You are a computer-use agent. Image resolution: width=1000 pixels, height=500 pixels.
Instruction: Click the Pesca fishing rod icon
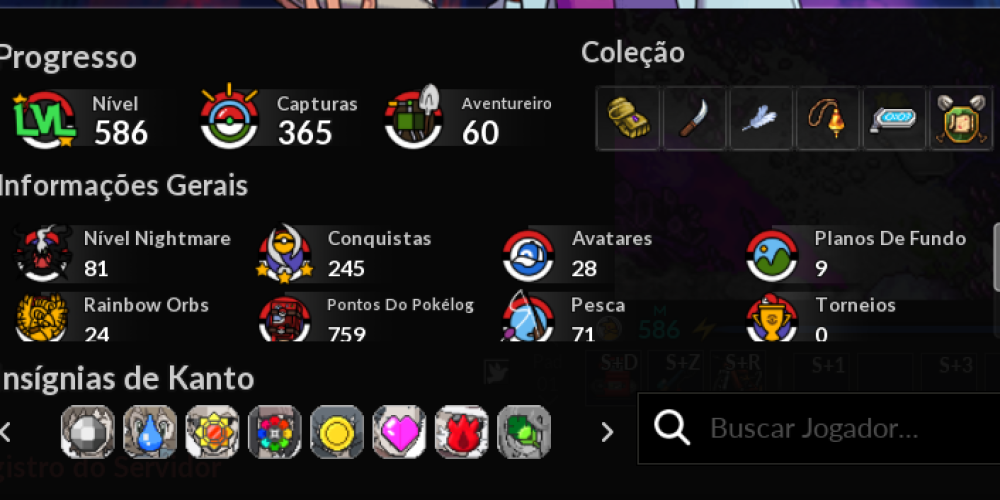(527, 316)
